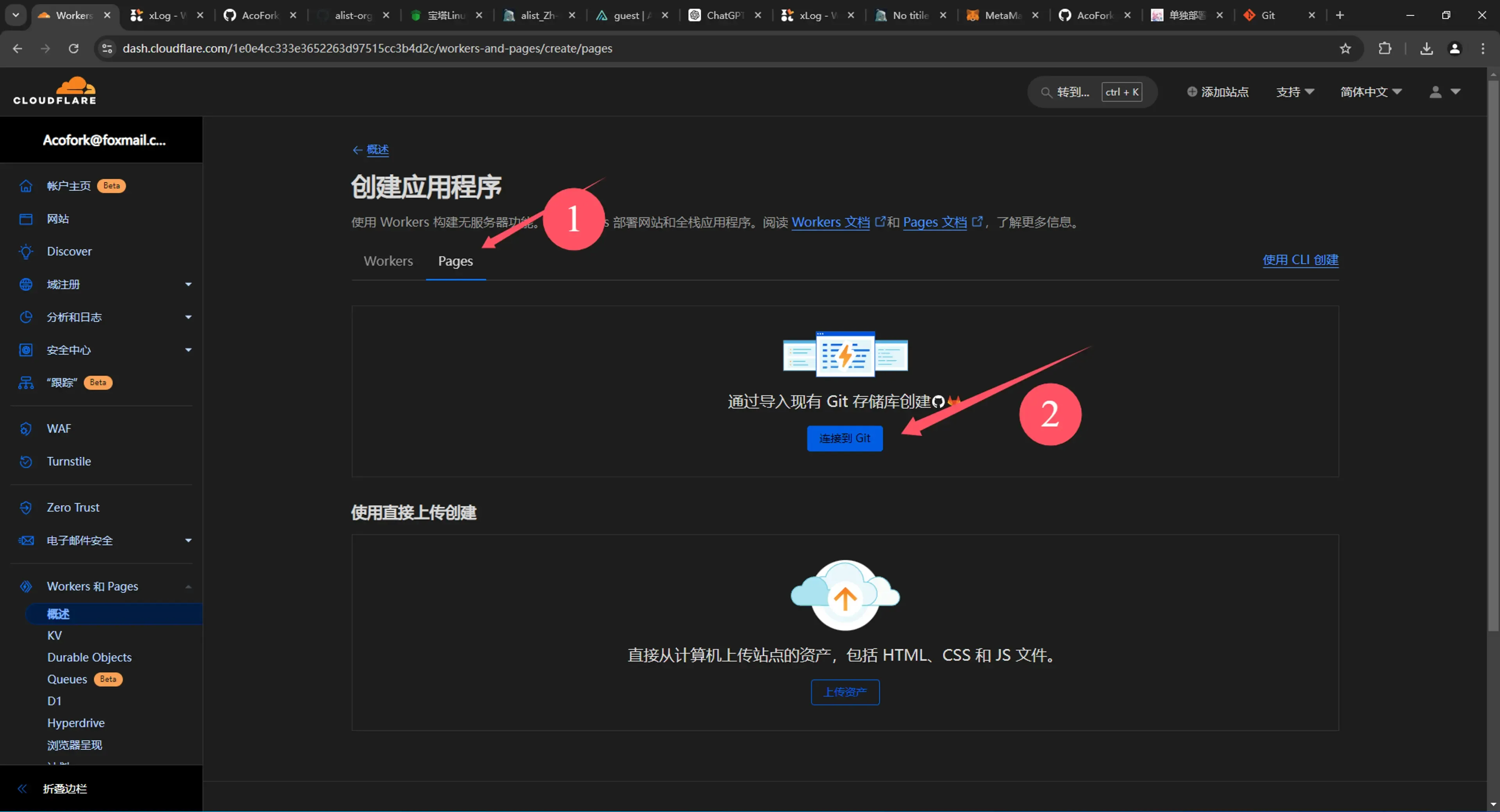This screenshot has height=812, width=1500.
Task: Click the 连接到 Git button
Action: (844, 438)
